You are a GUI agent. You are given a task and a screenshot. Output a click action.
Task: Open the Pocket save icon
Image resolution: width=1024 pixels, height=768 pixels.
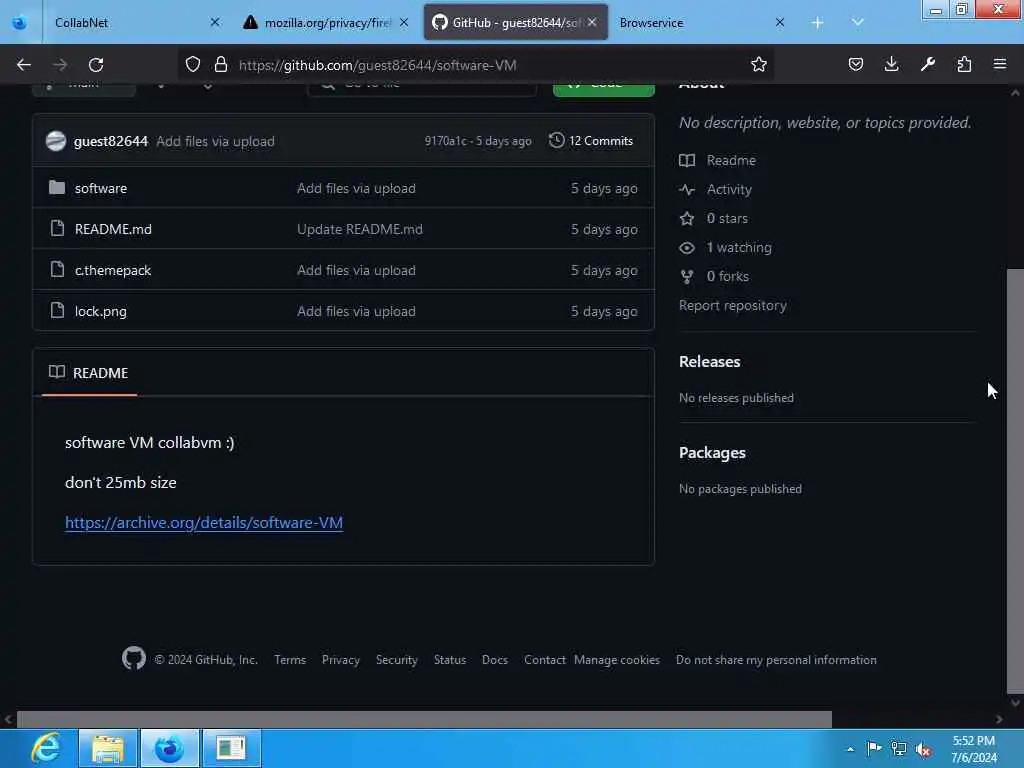coord(856,64)
